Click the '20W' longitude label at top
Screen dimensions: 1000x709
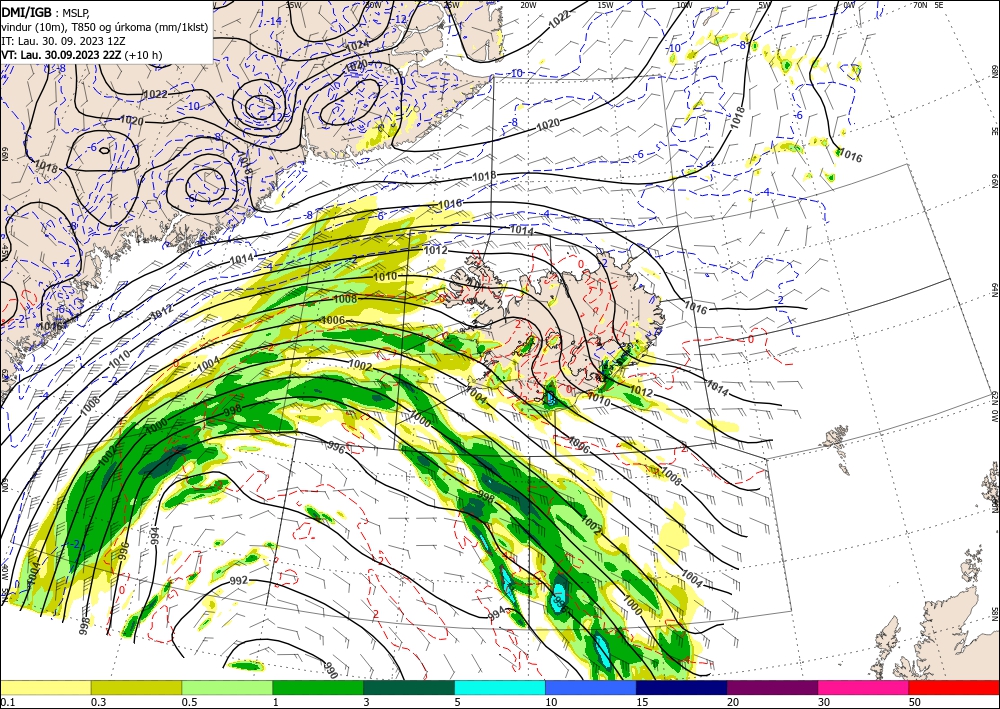click(x=528, y=5)
